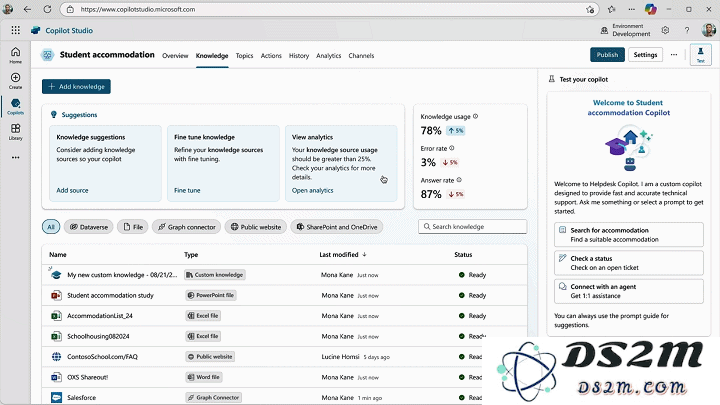Click the Fine tune link
720x405 pixels.
tap(187, 190)
